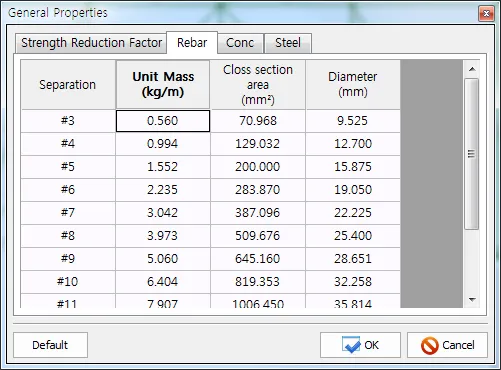Select the diameter cell 22.225
The width and height of the screenshot is (501, 370).
pyautogui.click(x=353, y=213)
